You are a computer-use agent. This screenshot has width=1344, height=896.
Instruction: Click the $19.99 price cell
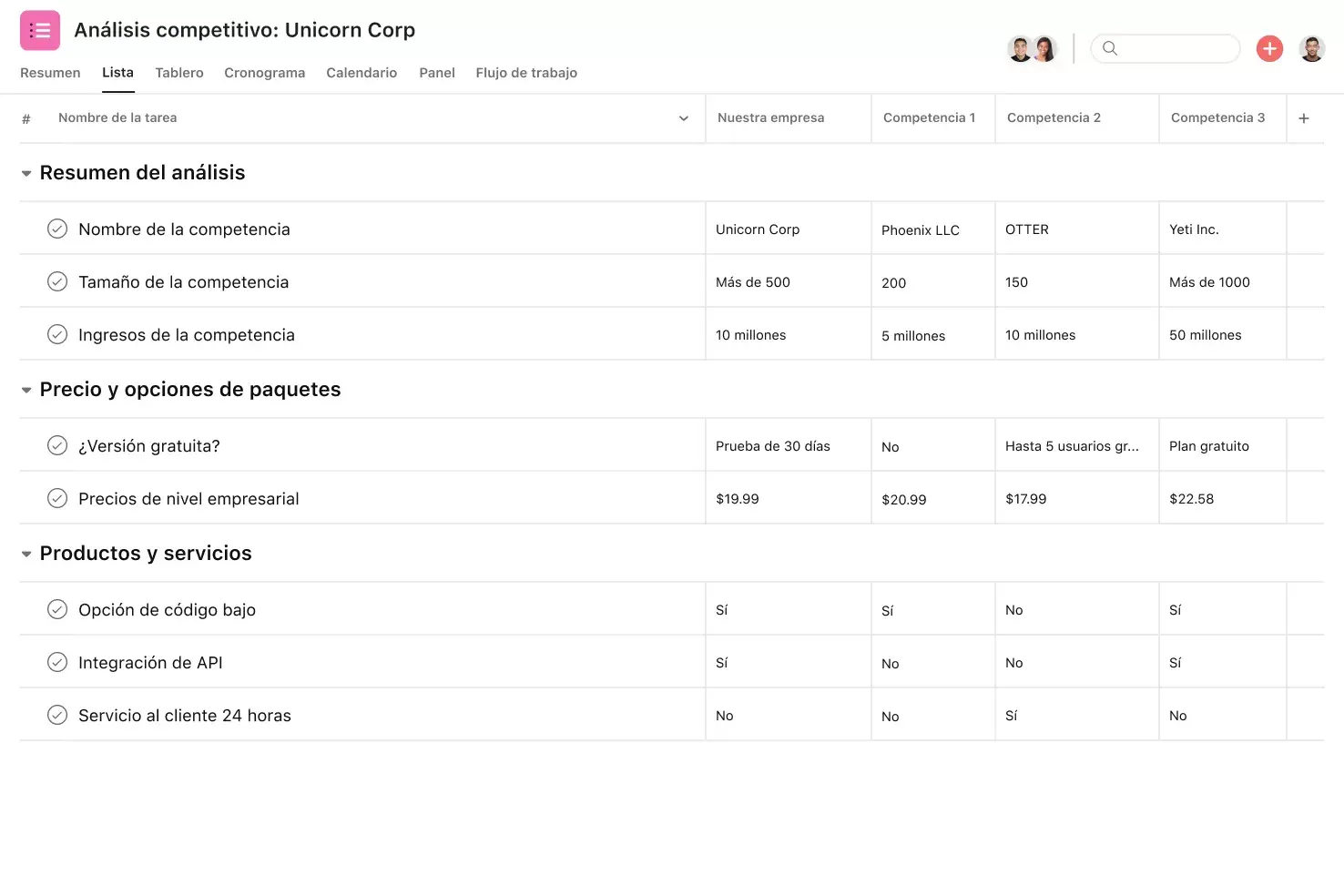789,498
